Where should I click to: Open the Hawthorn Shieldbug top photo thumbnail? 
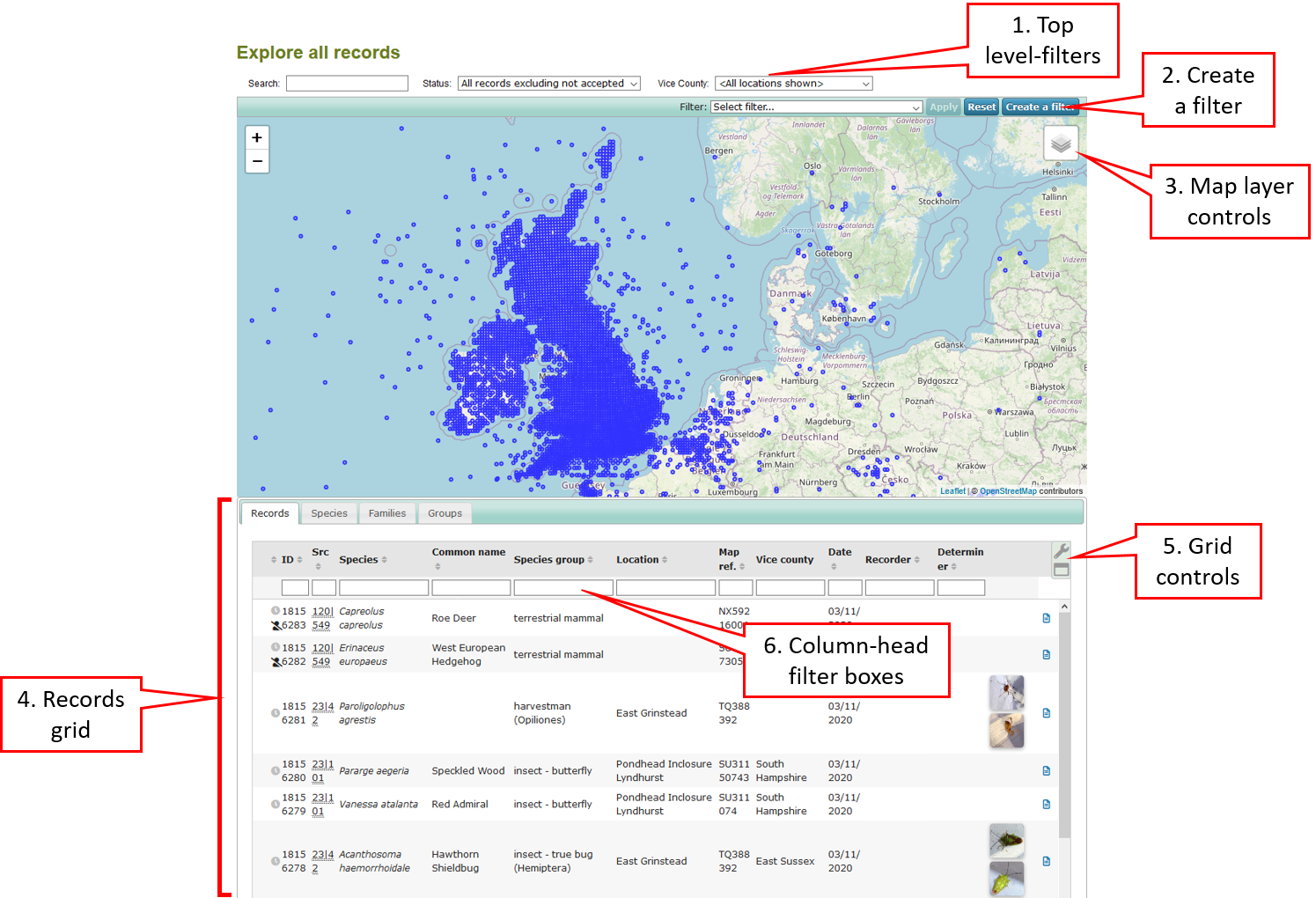tap(1006, 841)
